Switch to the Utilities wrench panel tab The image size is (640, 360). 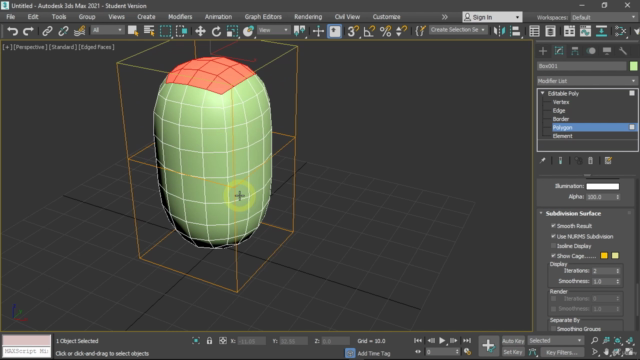coord(622,51)
